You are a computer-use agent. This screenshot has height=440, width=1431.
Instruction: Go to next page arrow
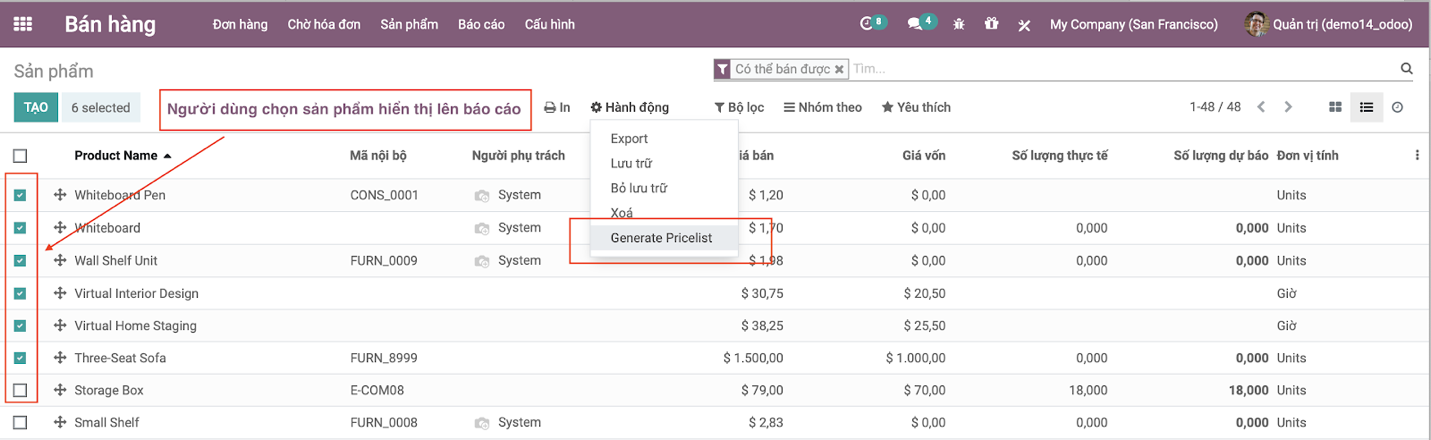pos(1288,107)
